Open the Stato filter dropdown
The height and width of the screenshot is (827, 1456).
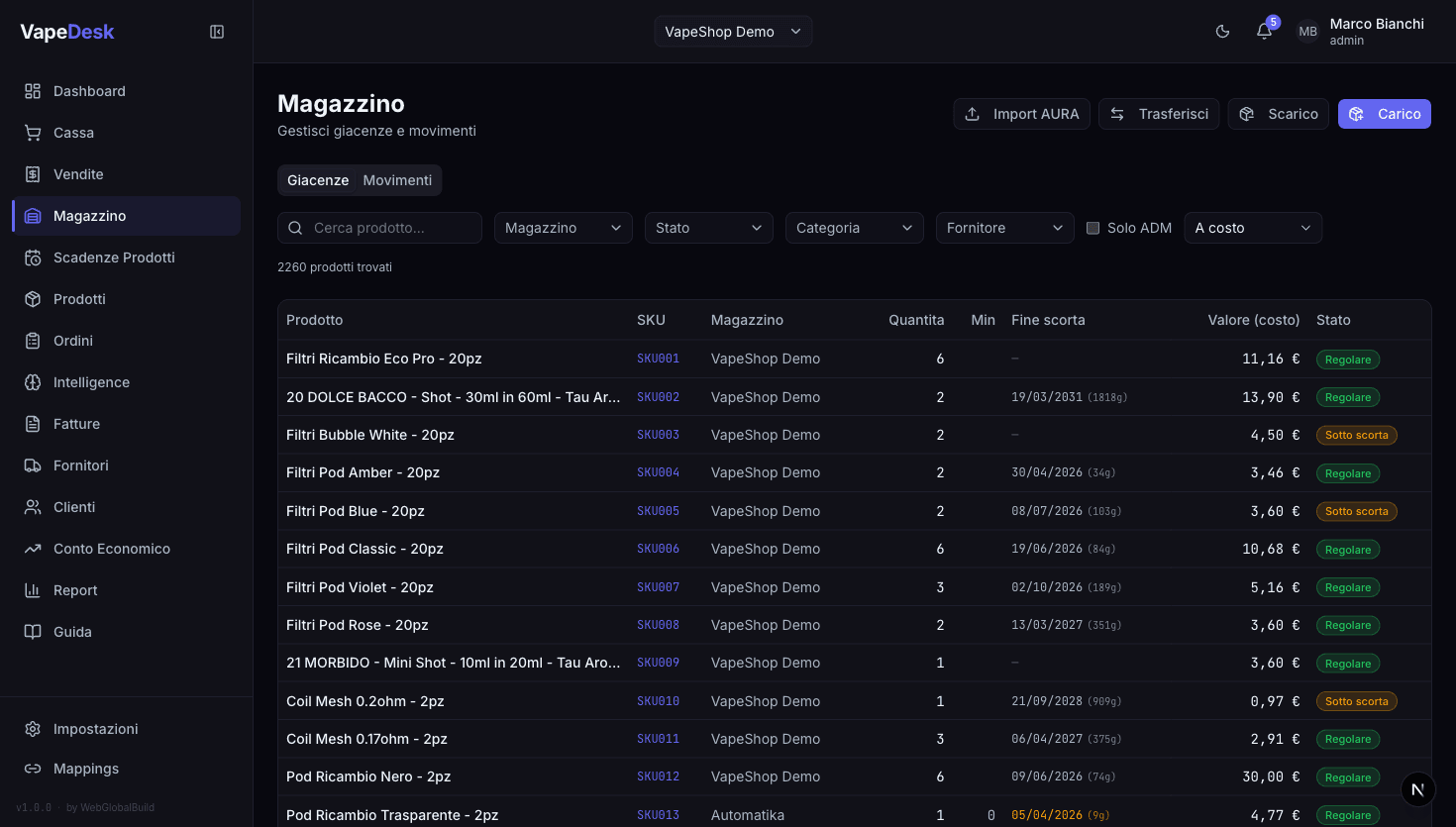[708, 228]
